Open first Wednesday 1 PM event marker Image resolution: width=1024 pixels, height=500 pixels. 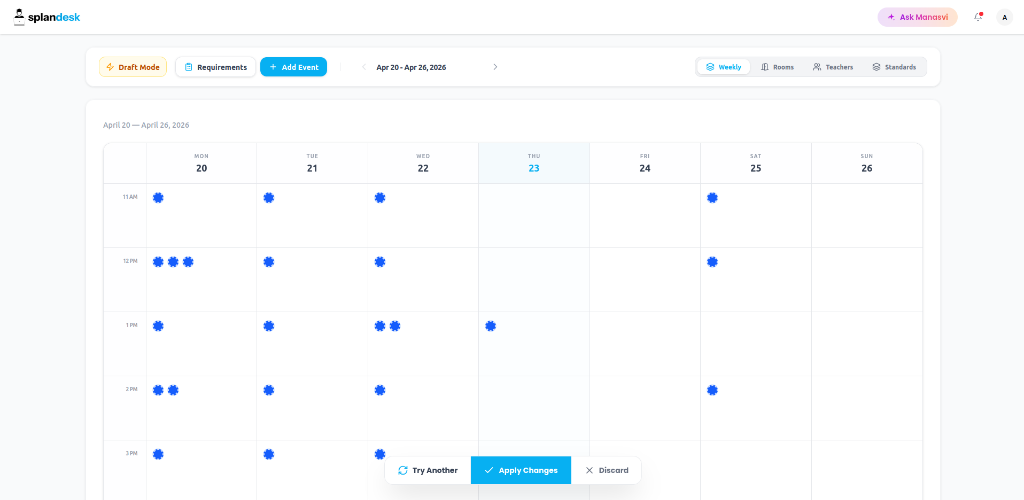379,326
